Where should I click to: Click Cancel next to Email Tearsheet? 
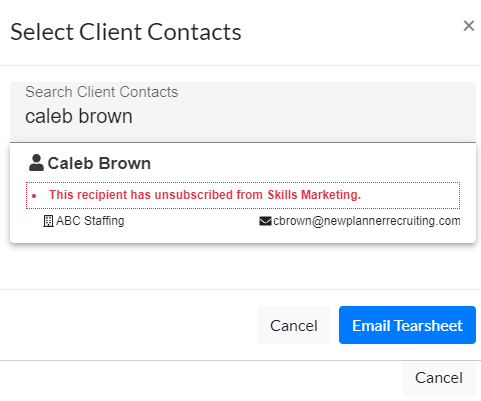click(x=294, y=325)
